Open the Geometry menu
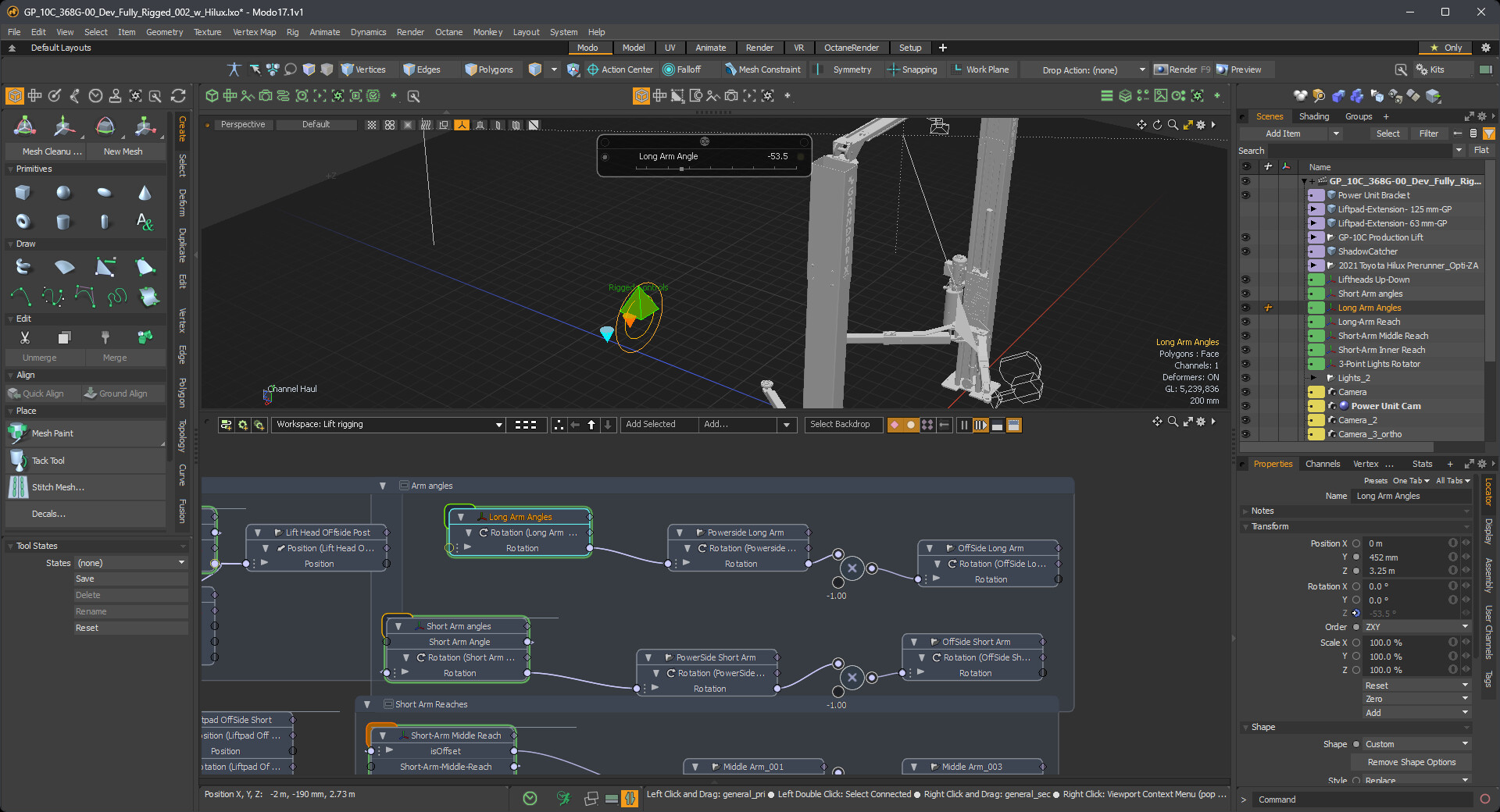The width and height of the screenshot is (1500, 812). coord(164,32)
